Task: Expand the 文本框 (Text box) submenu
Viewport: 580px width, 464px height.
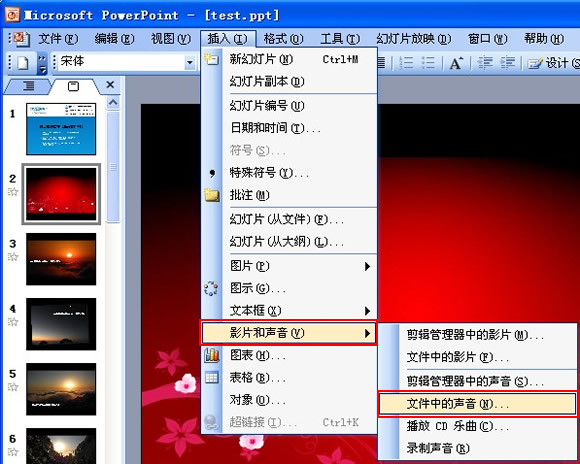Action: pos(367,310)
